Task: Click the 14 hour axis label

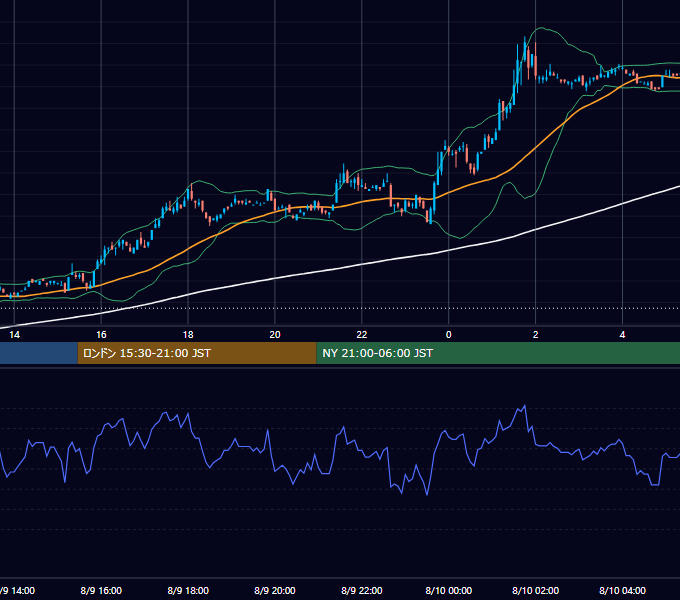Action: (x=14, y=335)
